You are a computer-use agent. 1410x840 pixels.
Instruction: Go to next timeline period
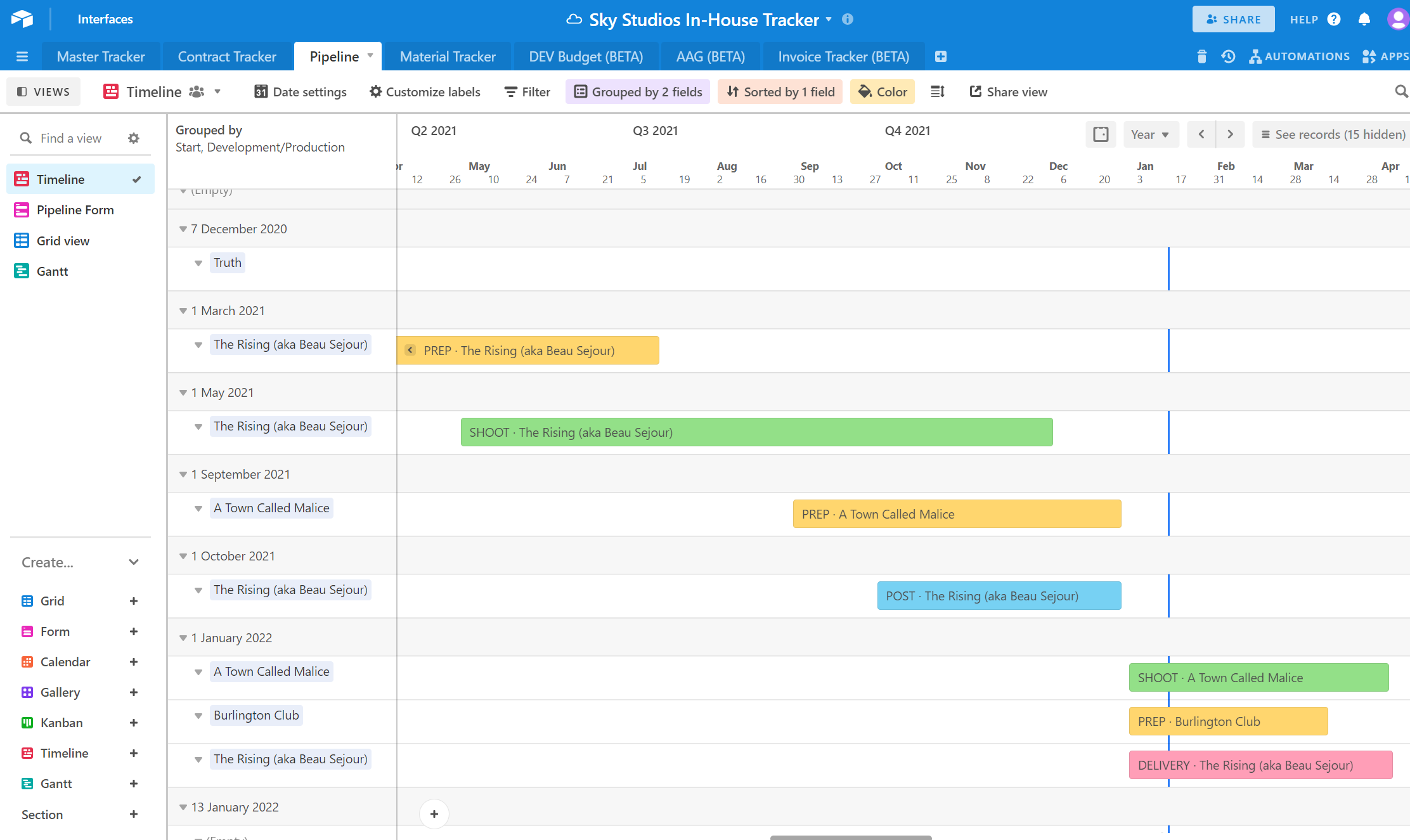click(x=1230, y=134)
